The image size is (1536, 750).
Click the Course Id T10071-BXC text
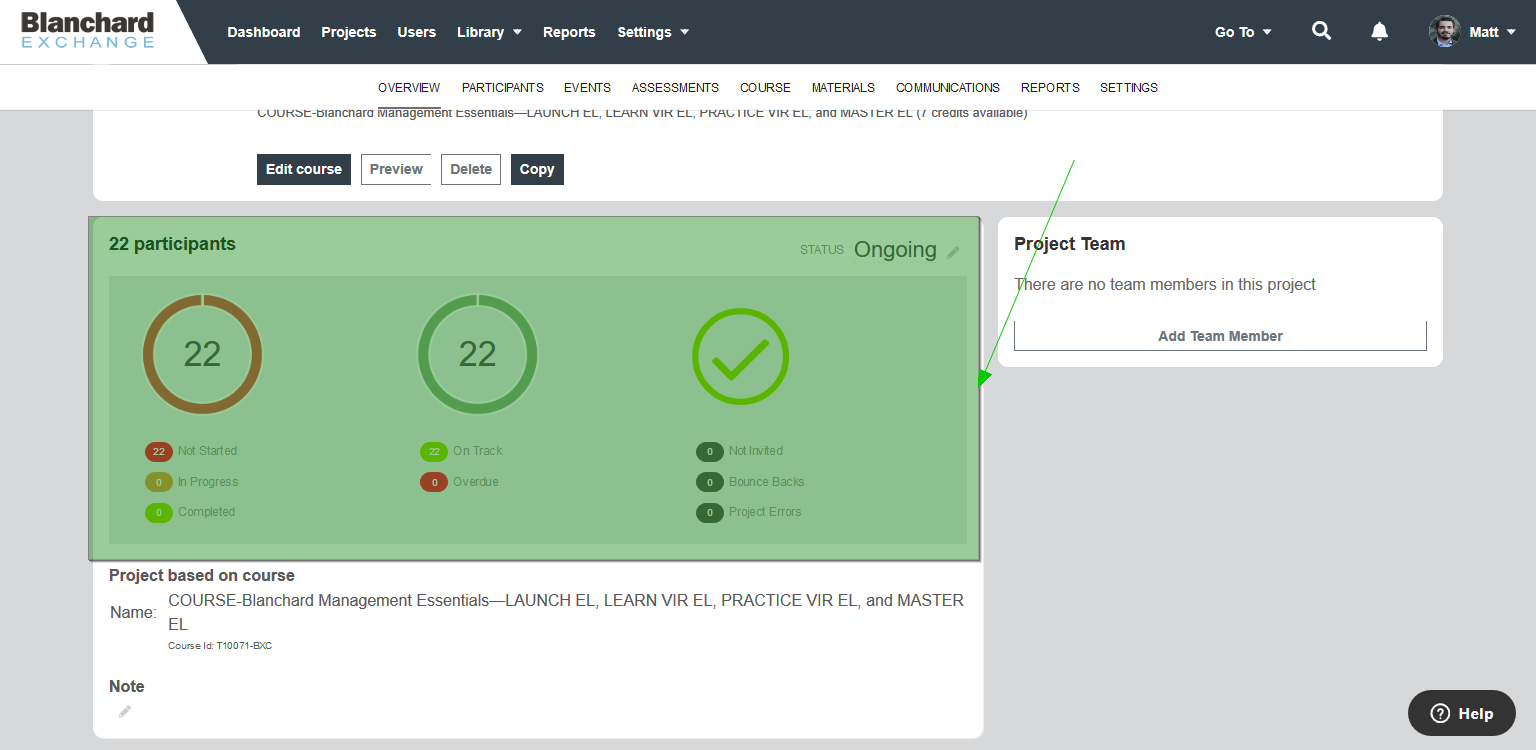click(220, 646)
